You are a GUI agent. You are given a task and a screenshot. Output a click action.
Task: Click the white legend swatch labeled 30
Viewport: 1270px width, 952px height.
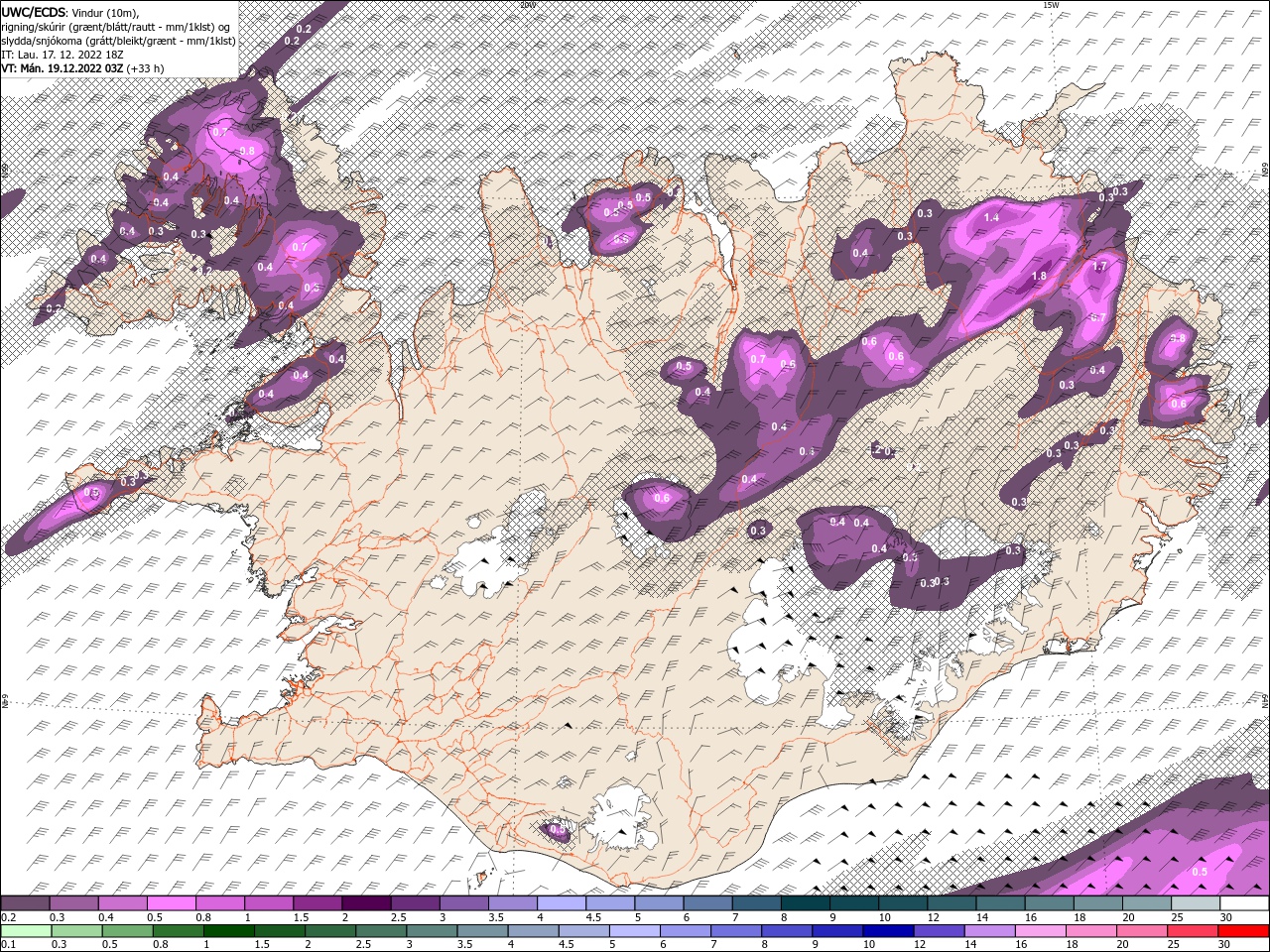[x=1242, y=903]
